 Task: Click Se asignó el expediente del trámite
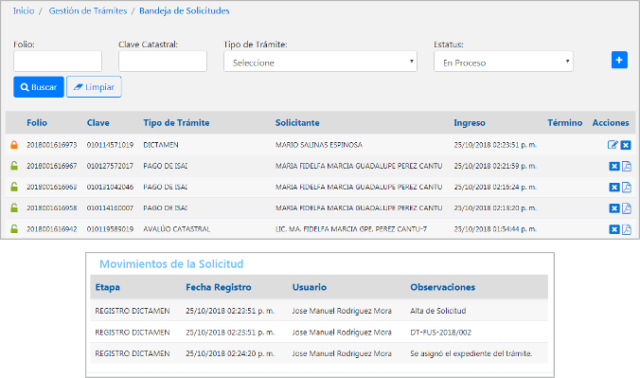tap(471, 354)
